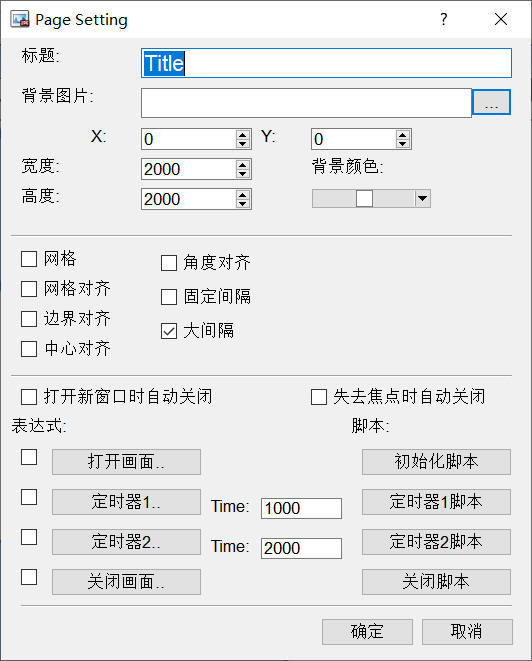Enable 角度对齐 angle alignment checkbox
532x661 pixels.
[x=169, y=263]
